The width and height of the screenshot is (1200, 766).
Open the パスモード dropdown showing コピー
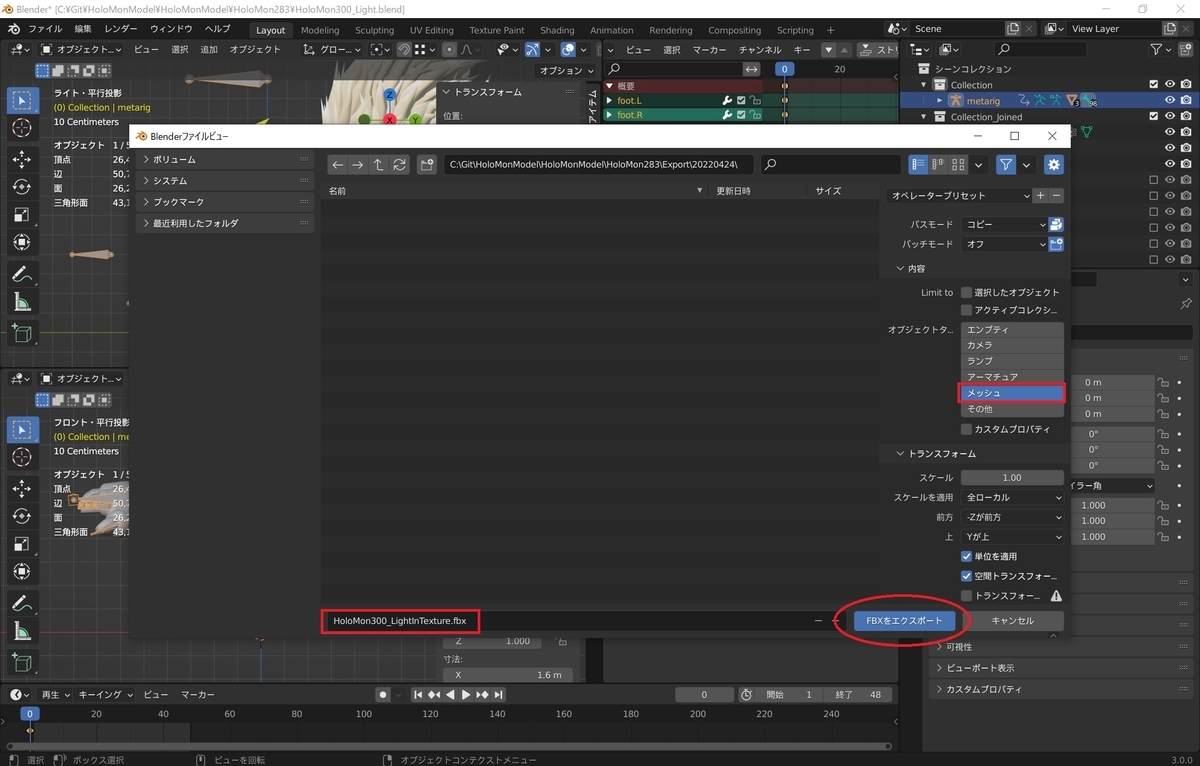tap(1004, 225)
